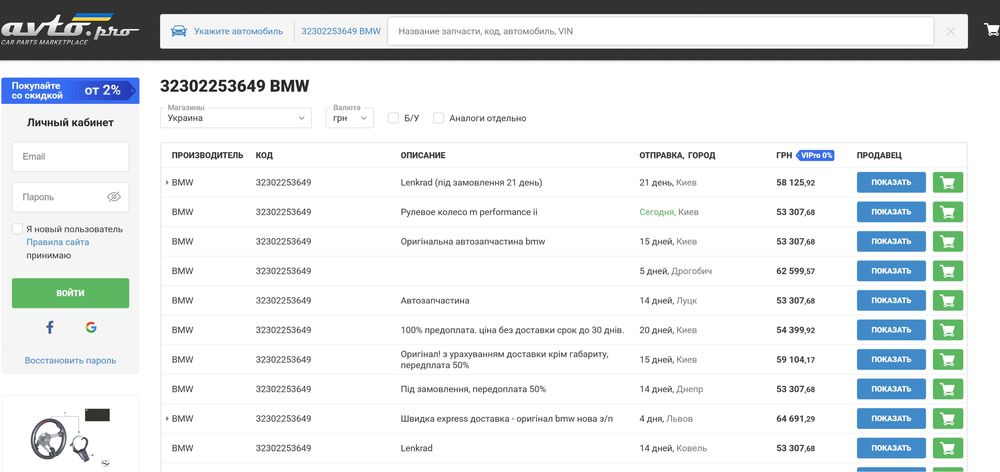Add Луцк Автозапчастина offer to cart
Screen dimensions: 1000x472
[x=948, y=300]
